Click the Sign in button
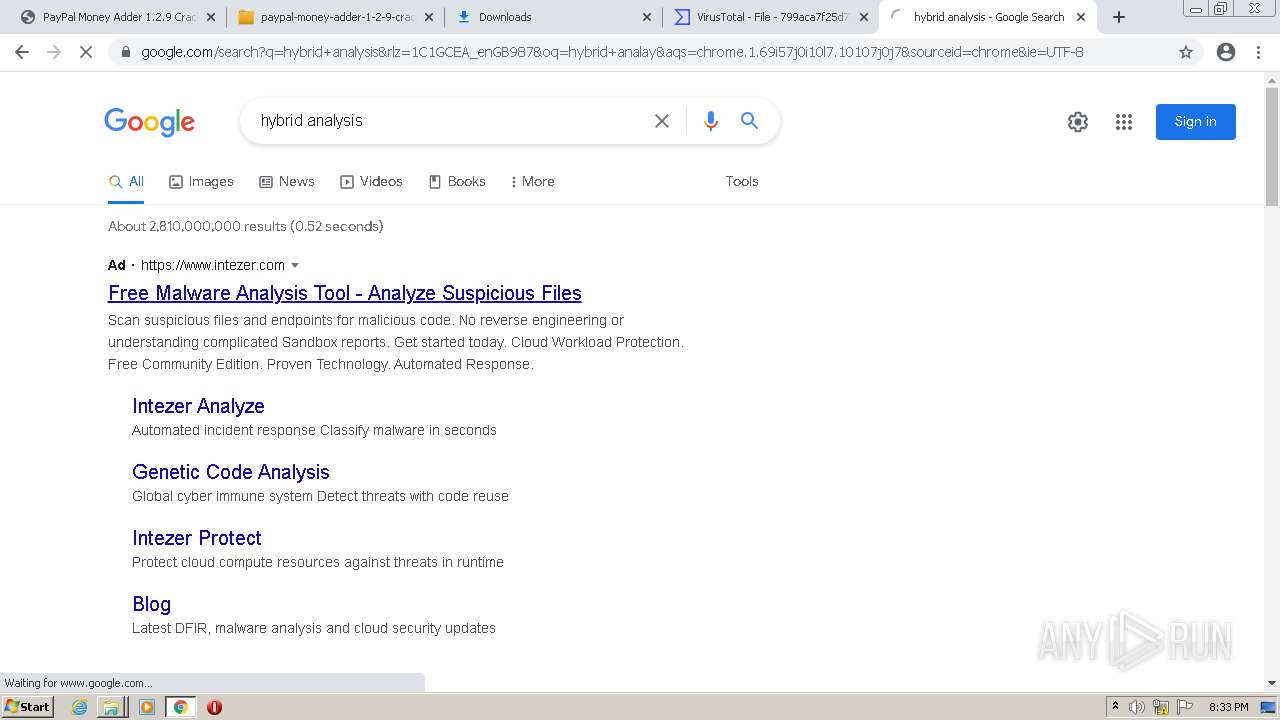The height and width of the screenshot is (720, 1280). click(x=1196, y=122)
